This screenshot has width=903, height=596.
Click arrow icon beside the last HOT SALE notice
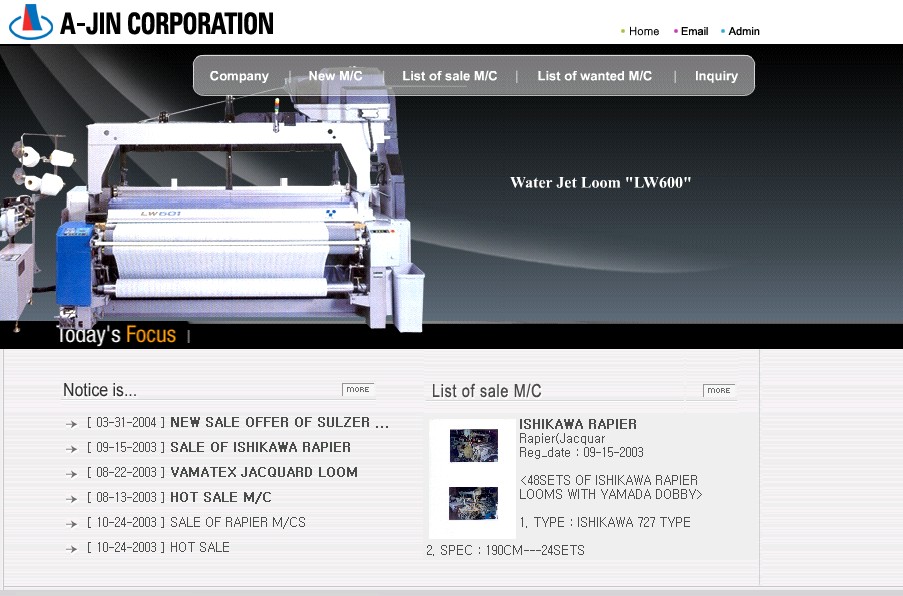(x=71, y=549)
